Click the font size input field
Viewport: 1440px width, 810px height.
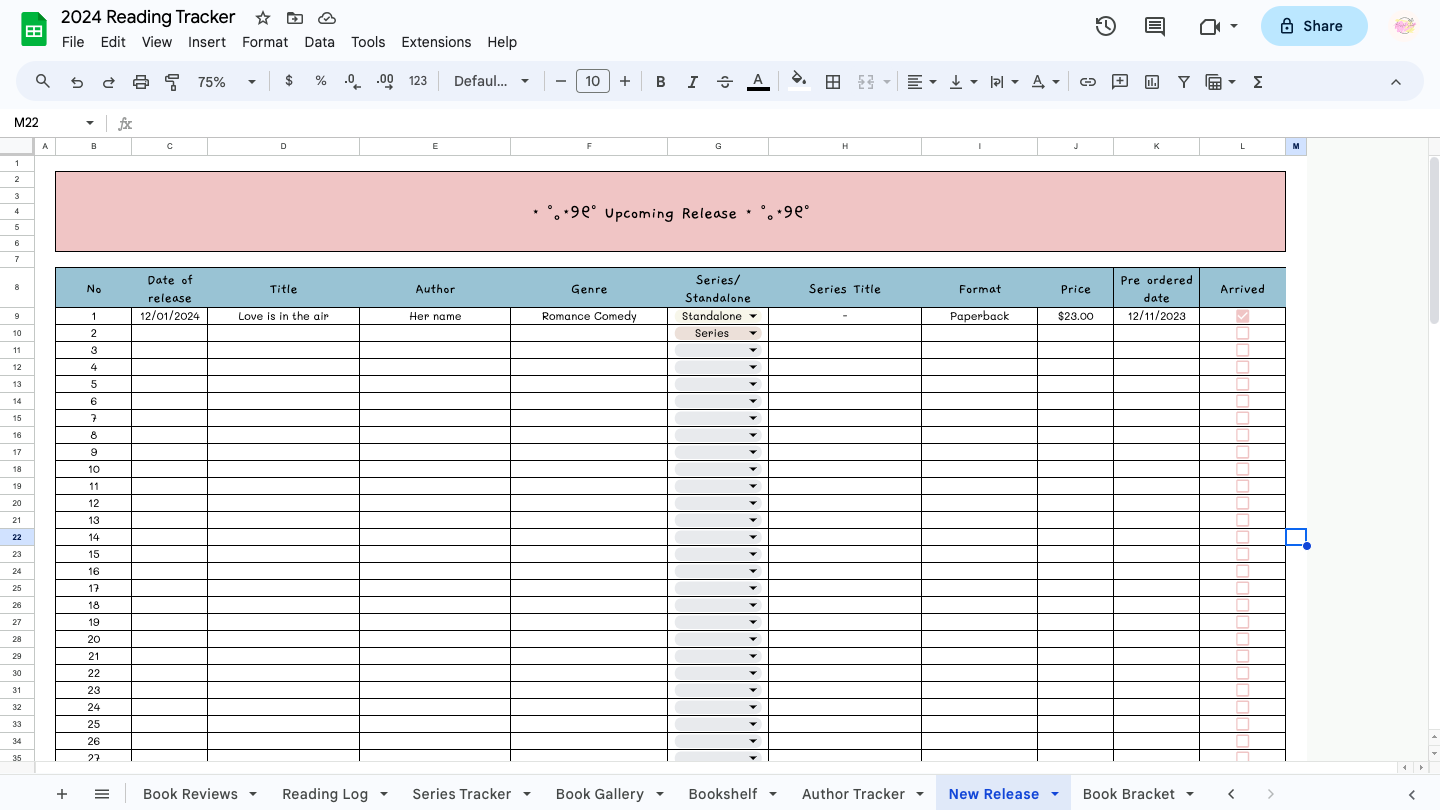pyautogui.click(x=593, y=82)
